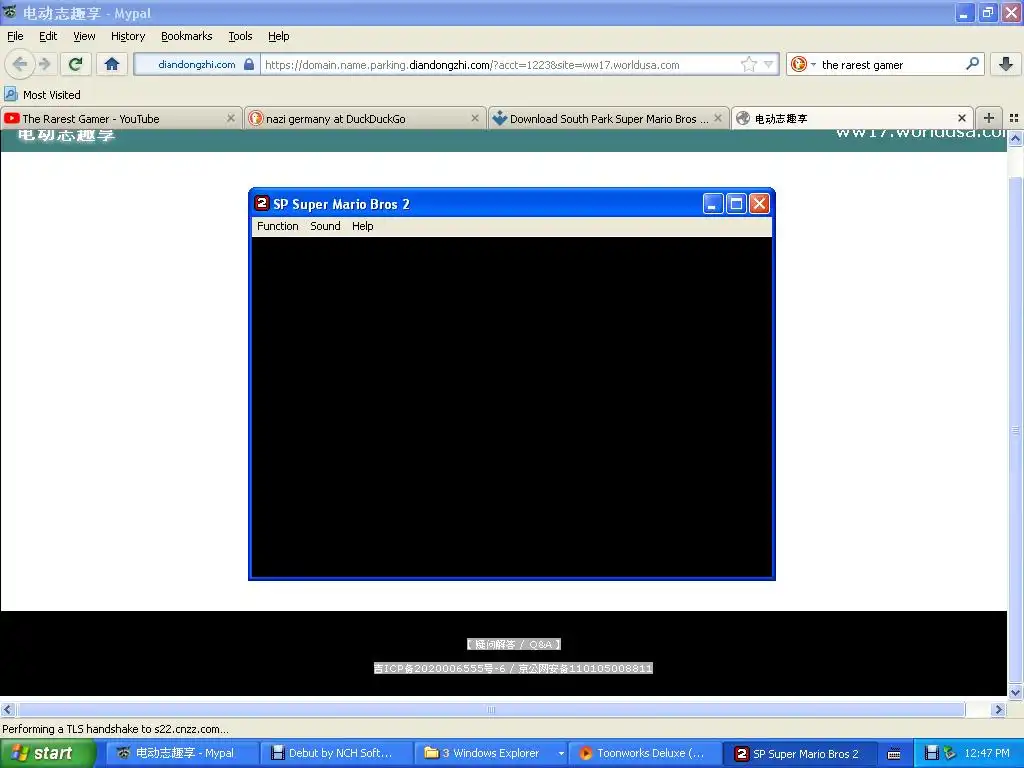Click the 疑问解答 / Q&A link

[514, 645]
